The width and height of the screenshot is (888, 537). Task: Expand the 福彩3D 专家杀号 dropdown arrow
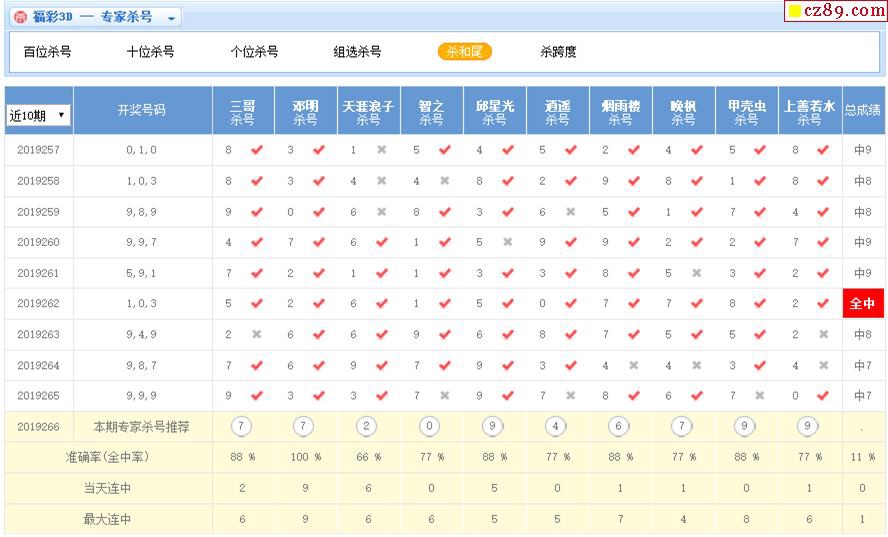tap(172, 18)
